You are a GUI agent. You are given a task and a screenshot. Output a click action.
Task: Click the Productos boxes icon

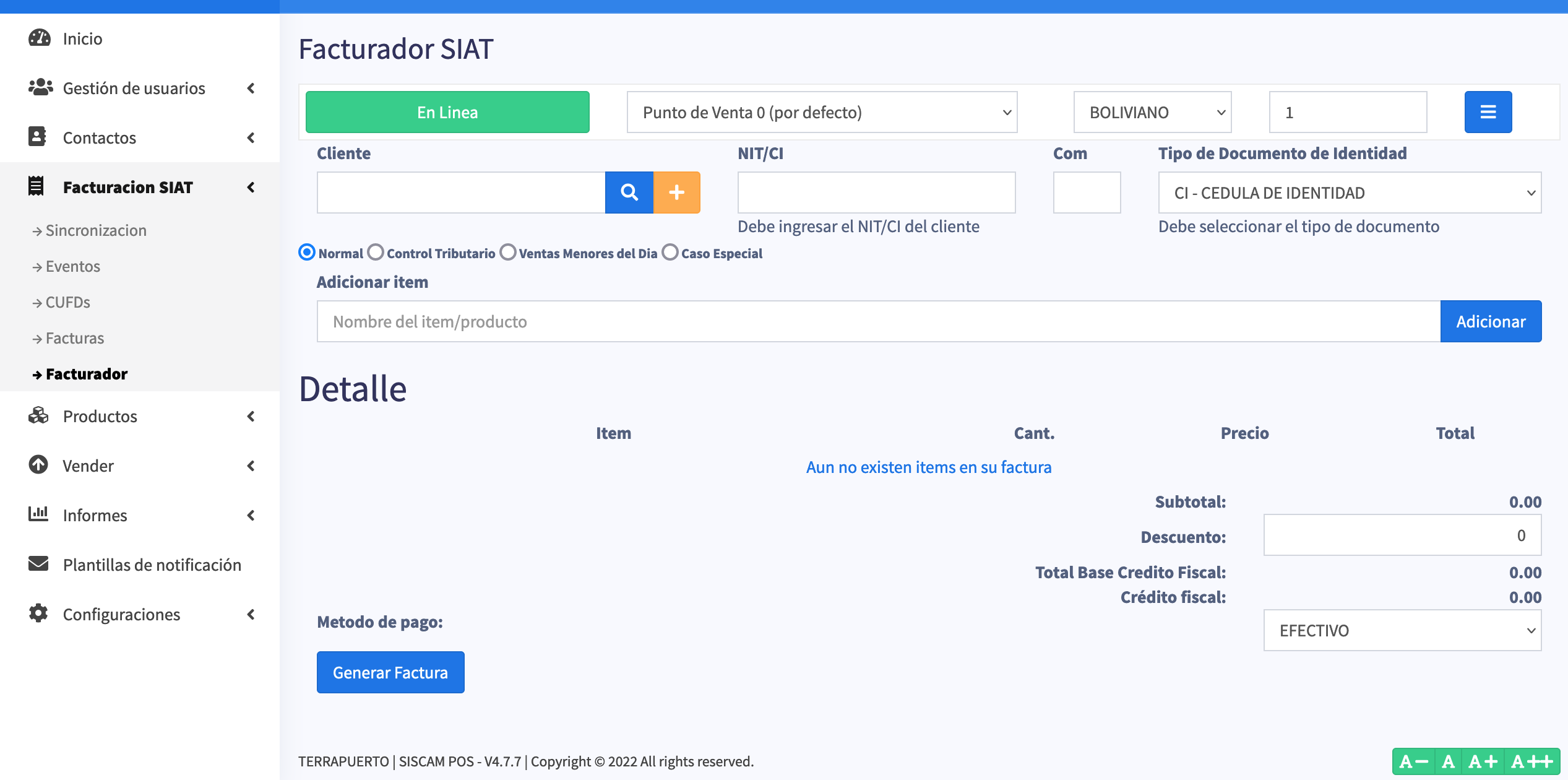tap(38, 416)
